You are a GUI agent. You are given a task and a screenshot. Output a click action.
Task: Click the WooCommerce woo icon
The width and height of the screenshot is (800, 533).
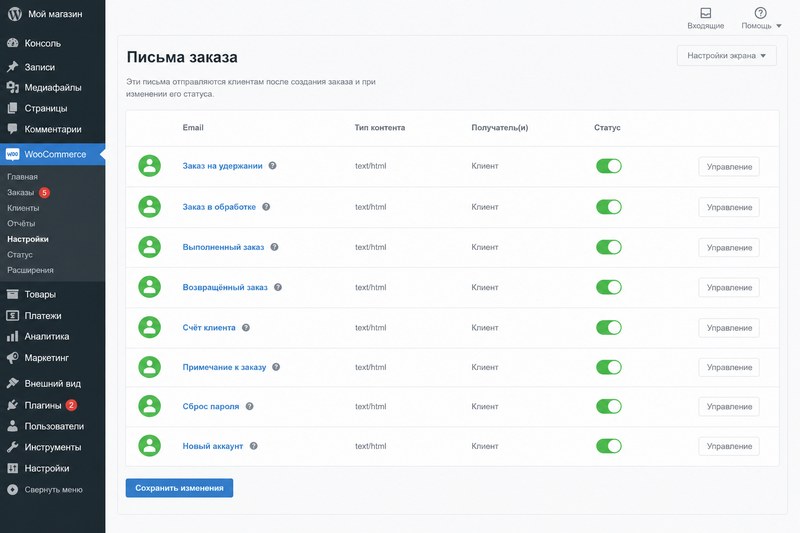point(13,154)
